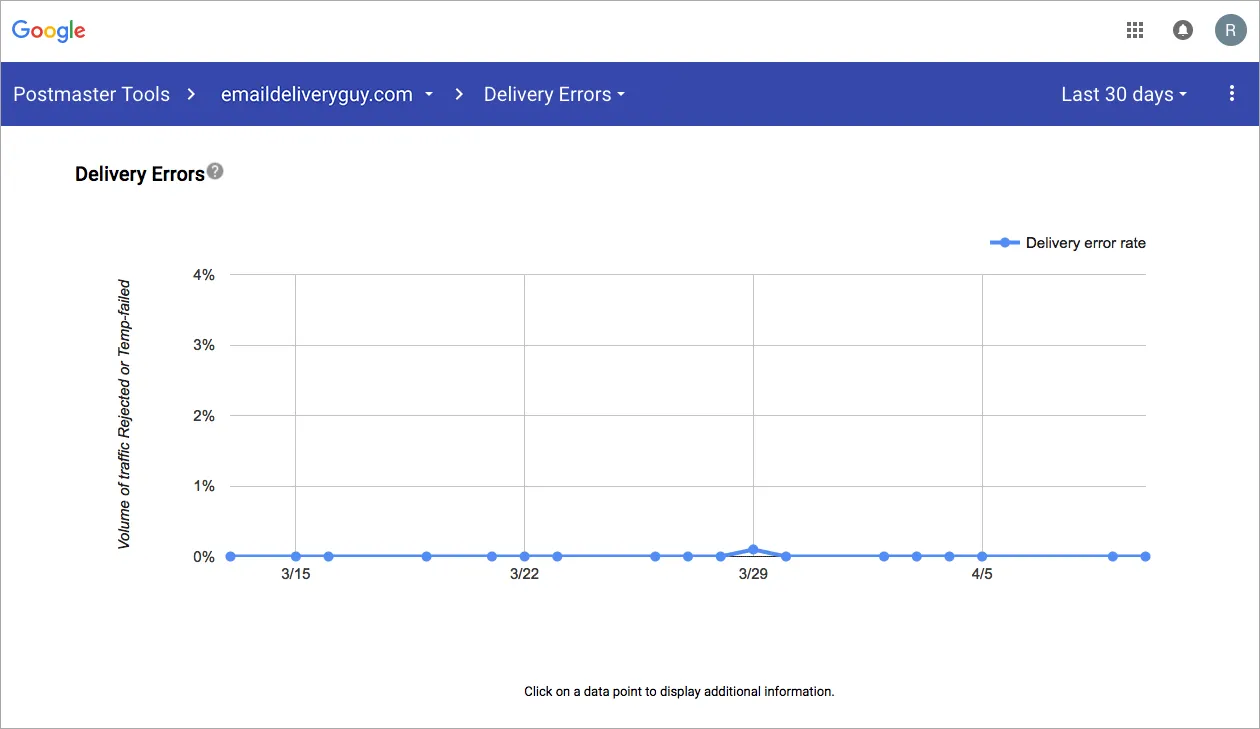This screenshot has width=1260, height=729.
Task: Click the 3/29 x-axis date label
Action: tap(753, 574)
